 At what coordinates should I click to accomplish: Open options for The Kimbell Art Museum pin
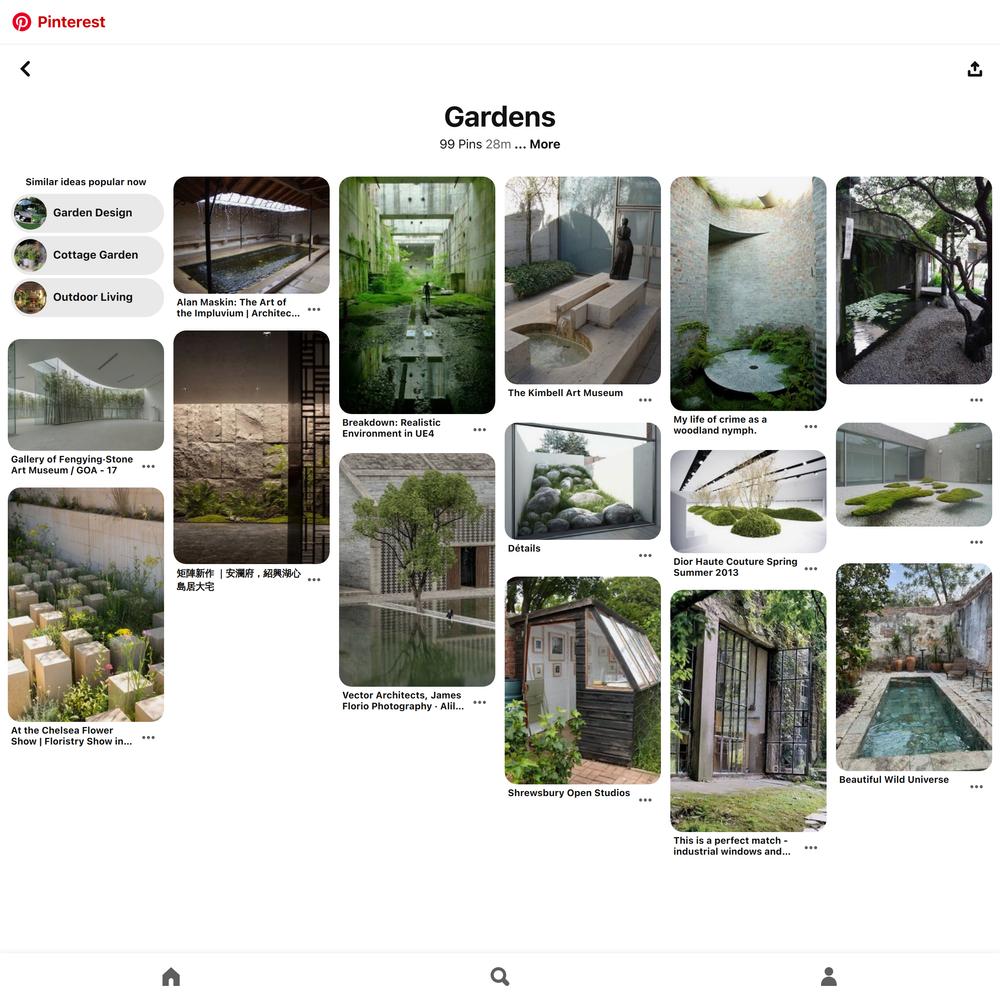click(x=645, y=400)
